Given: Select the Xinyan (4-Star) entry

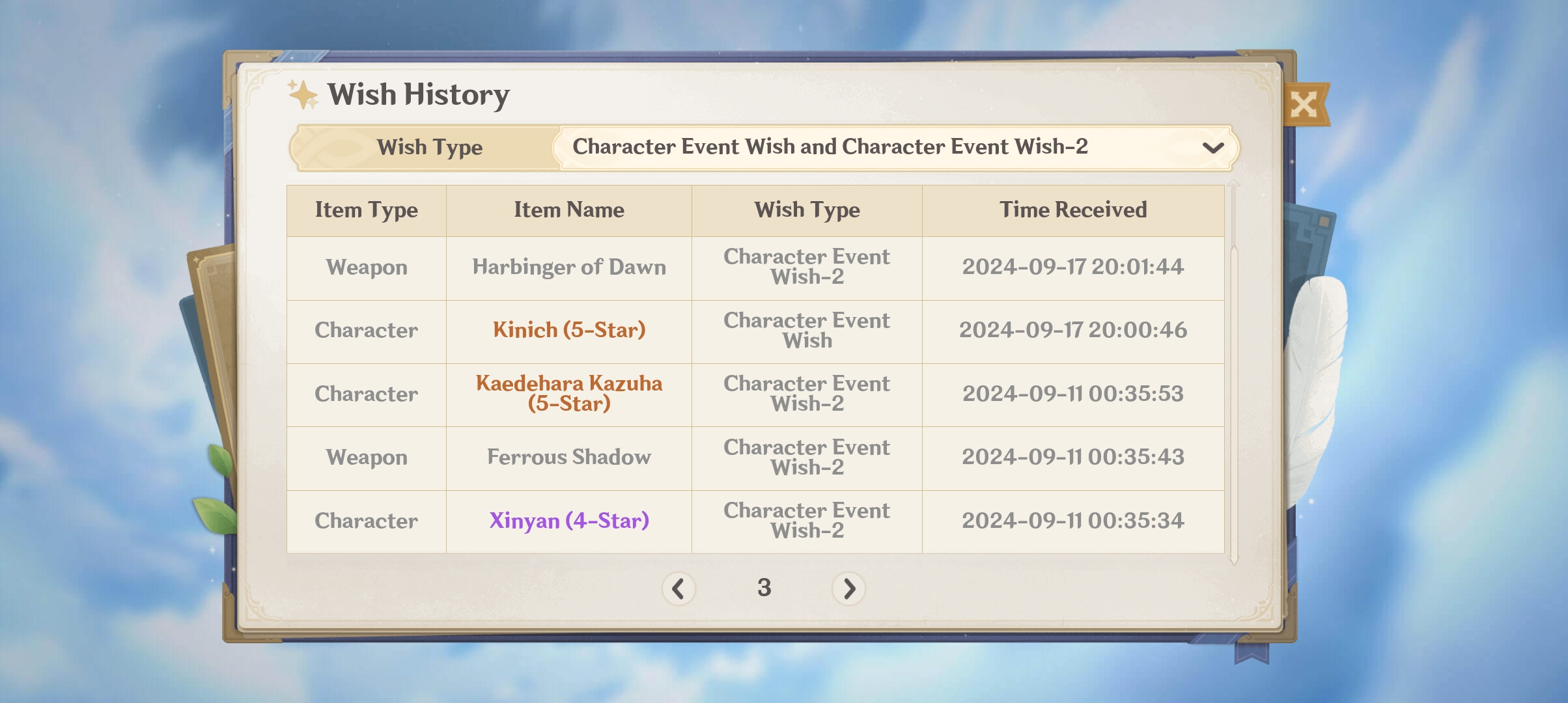Looking at the screenshot, I should pos(569,520).
